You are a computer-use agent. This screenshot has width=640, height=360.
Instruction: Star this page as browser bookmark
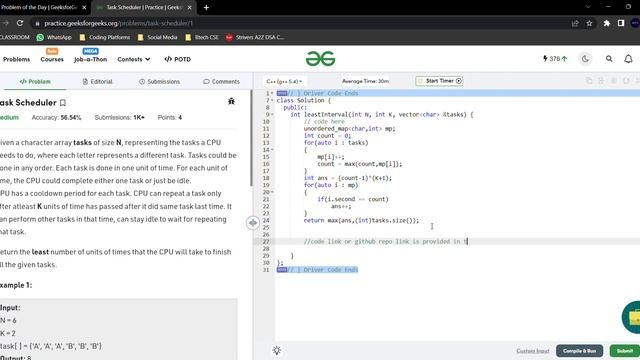(589, 23)
